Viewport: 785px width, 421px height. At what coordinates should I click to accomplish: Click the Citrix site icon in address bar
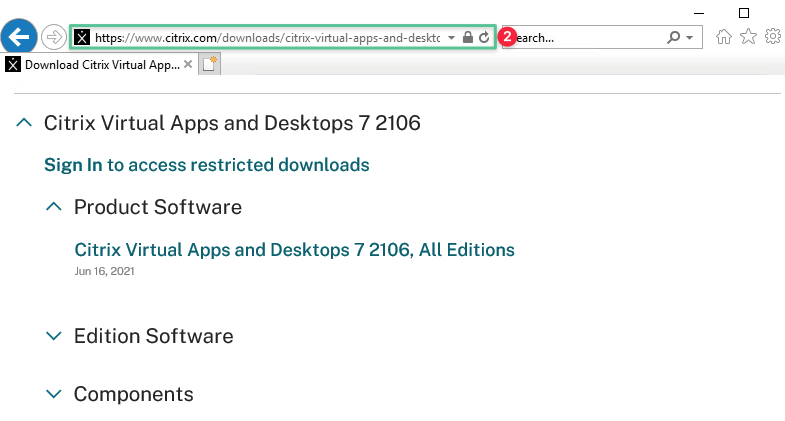pyautogui.click(x=82, y=37)
